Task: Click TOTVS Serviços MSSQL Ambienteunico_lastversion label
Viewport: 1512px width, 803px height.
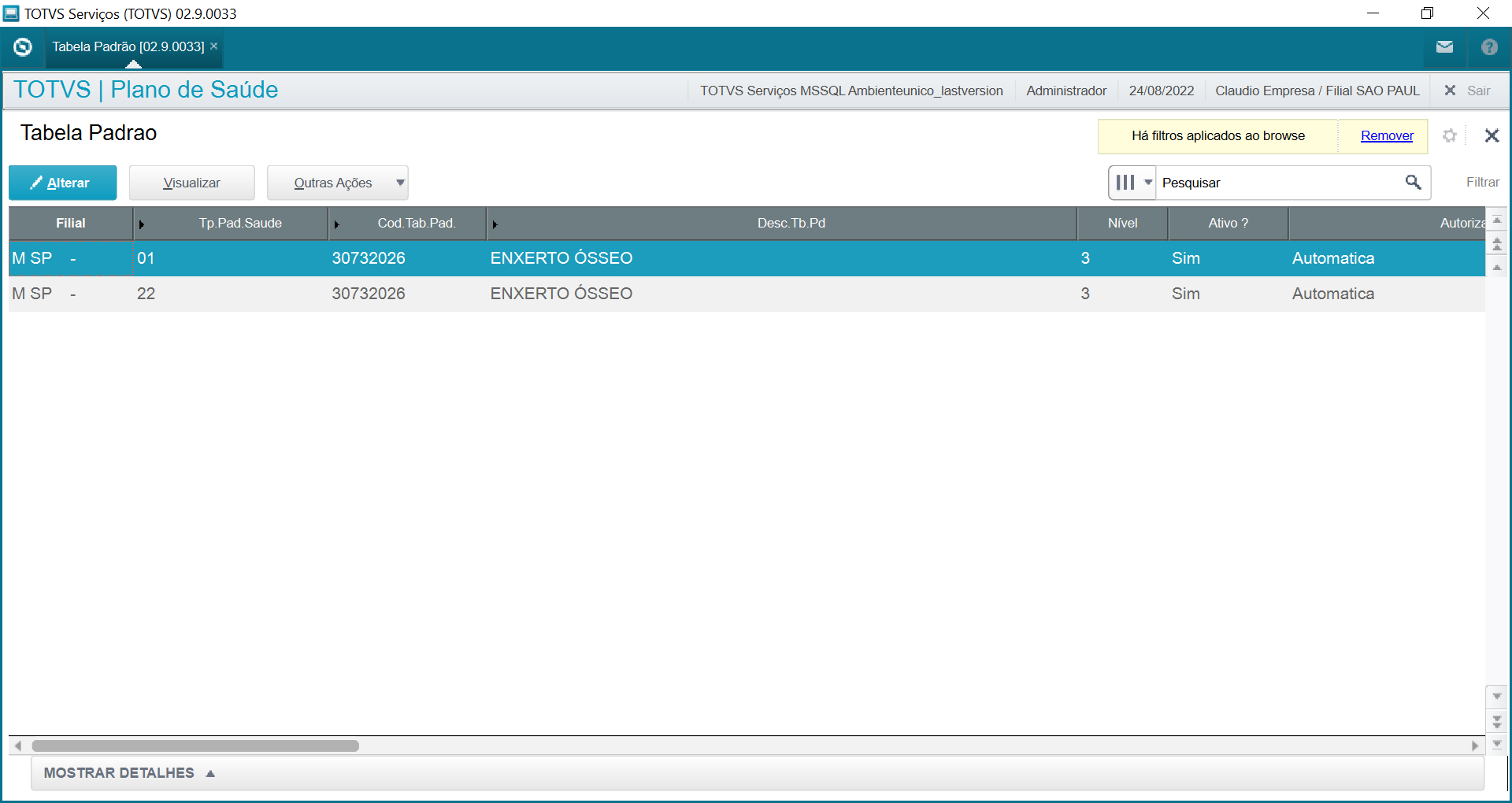Action: (x=851, y=91)
